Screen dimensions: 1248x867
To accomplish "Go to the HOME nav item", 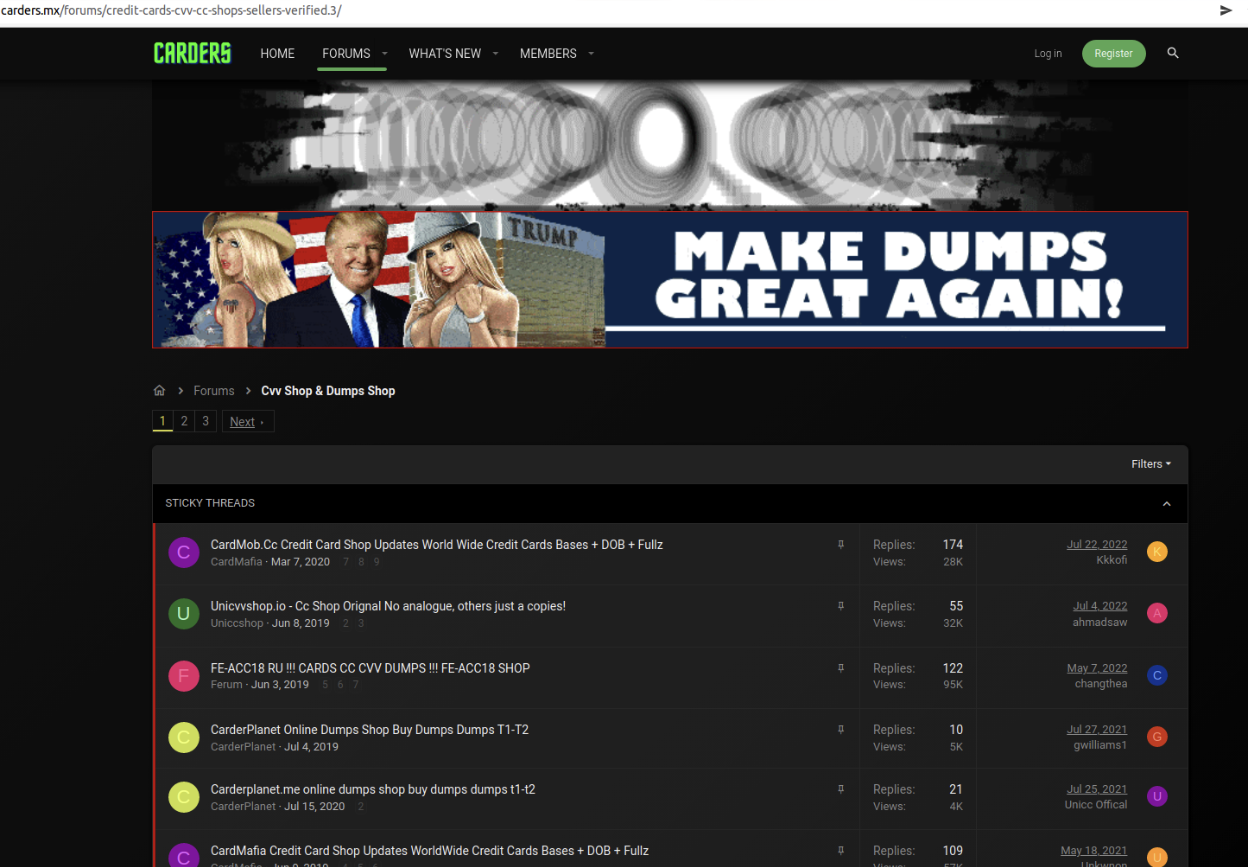I will tap(277, 53).
